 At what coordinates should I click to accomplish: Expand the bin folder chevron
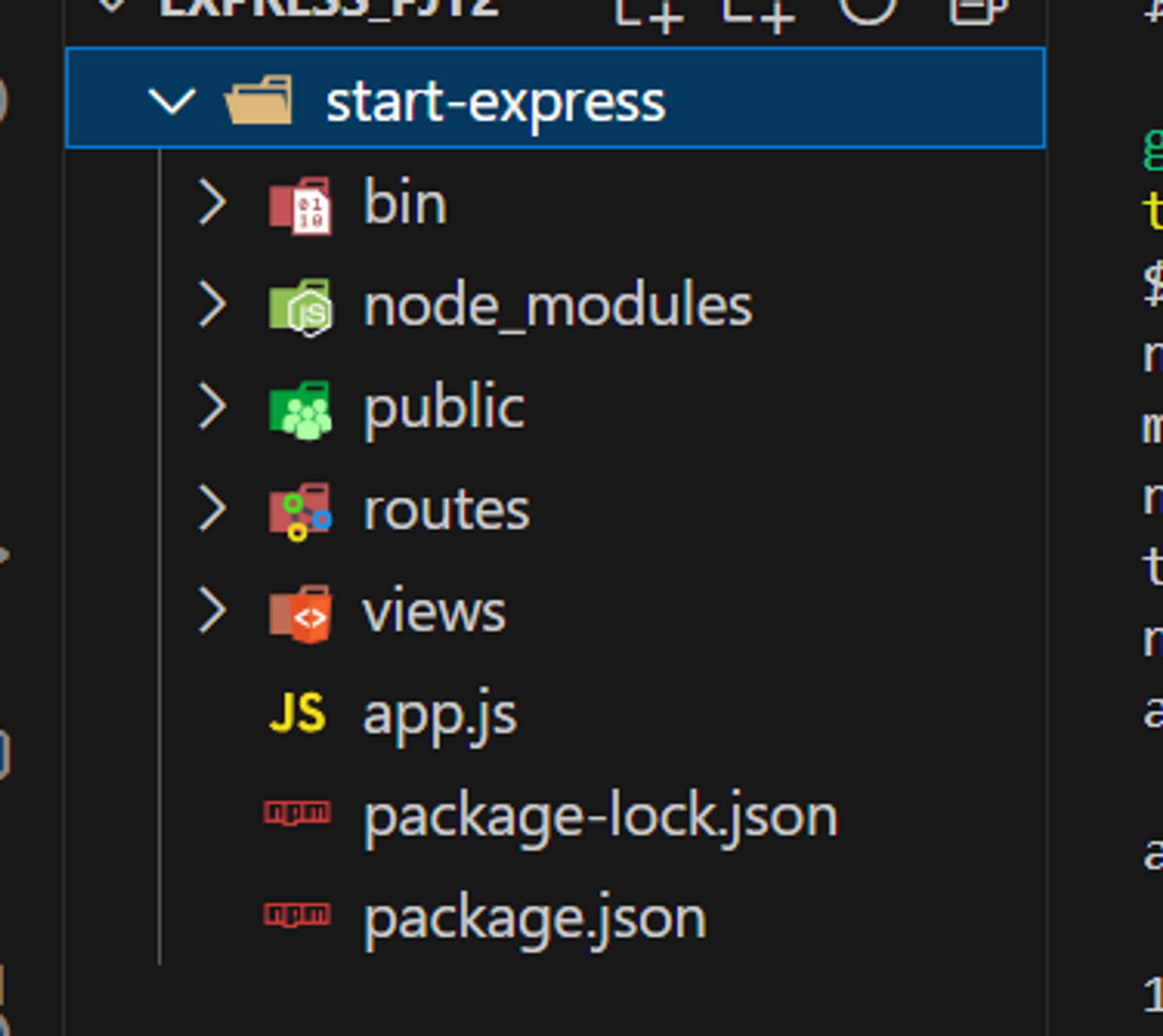213,202
